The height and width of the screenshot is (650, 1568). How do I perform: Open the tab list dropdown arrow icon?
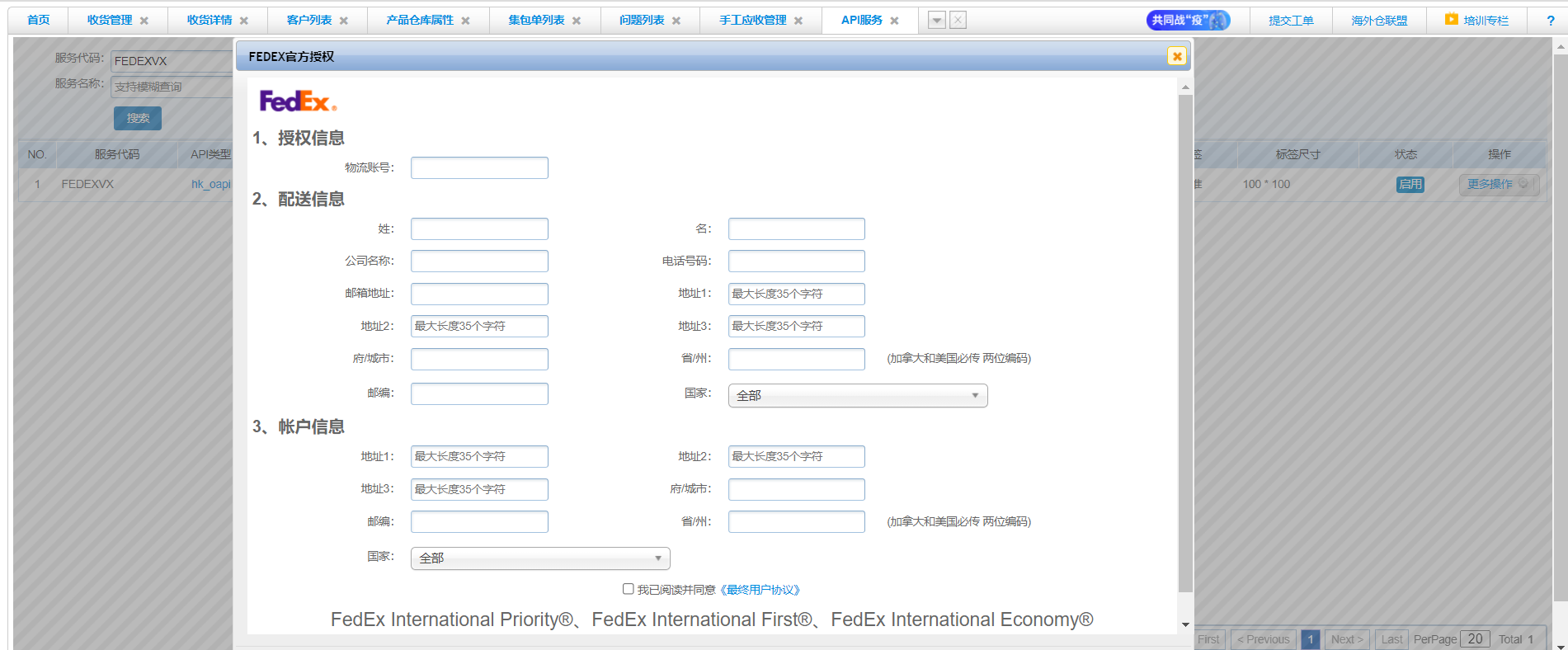point(936,21)
